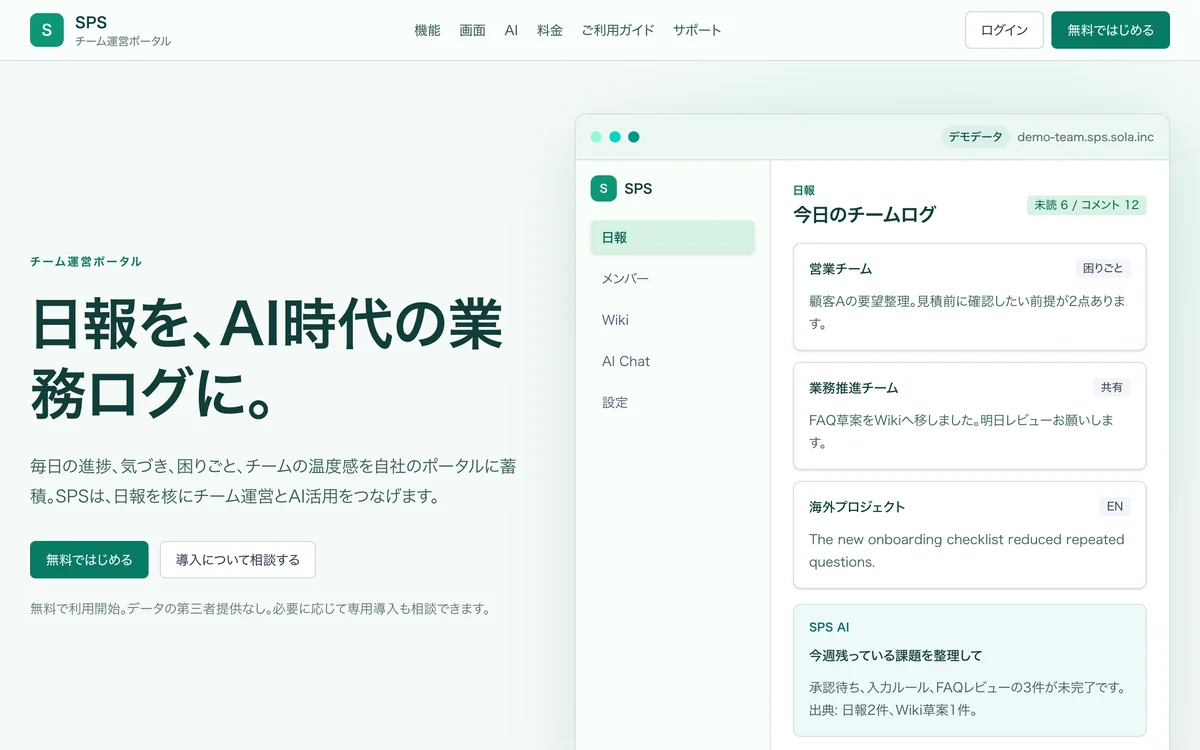Screen dimensions: 1200x750
Task: Open the 画面 nav item
Action: click(473, 30)
